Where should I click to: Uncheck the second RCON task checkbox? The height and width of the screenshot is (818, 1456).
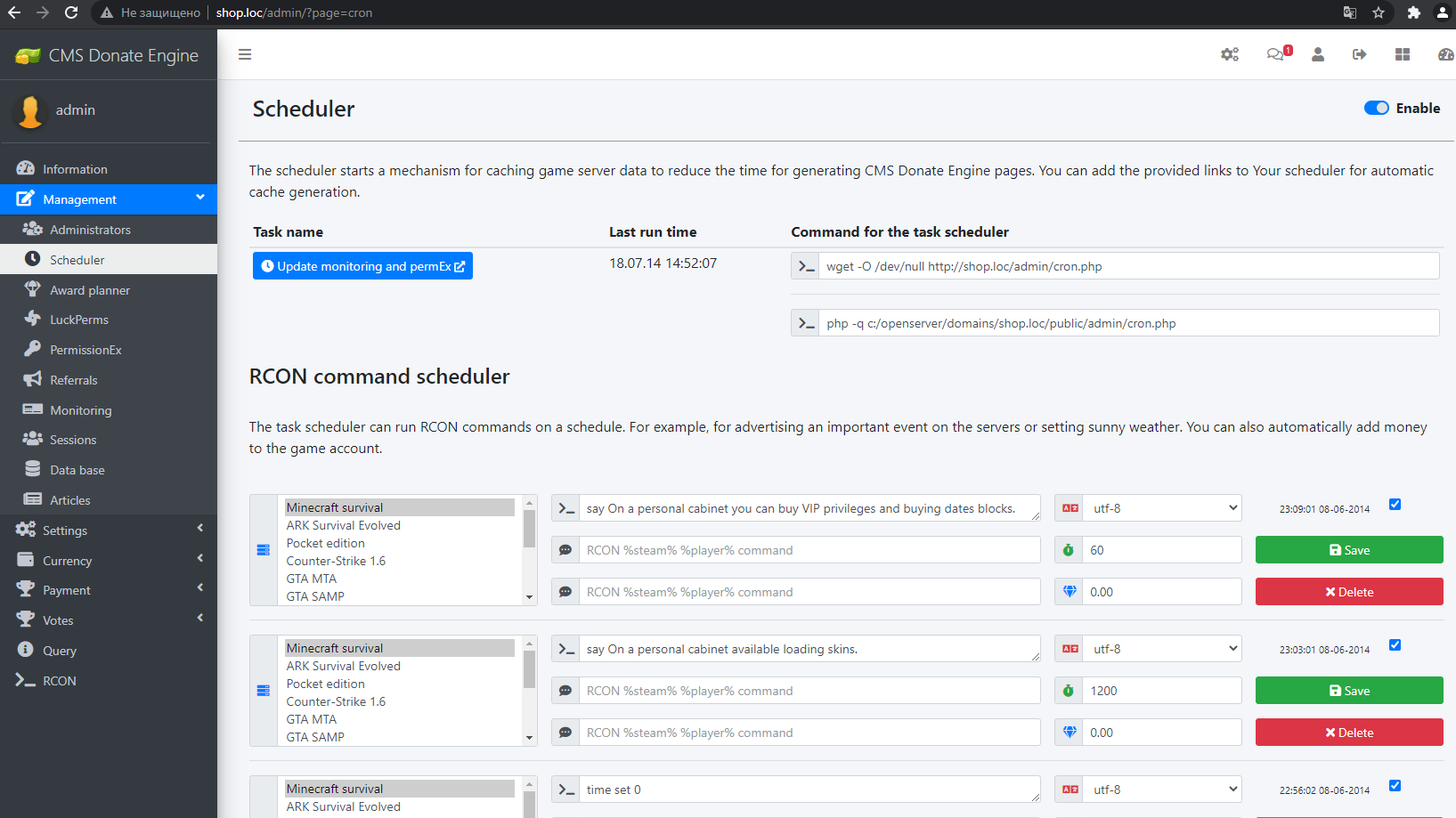tap(1395, 645)
